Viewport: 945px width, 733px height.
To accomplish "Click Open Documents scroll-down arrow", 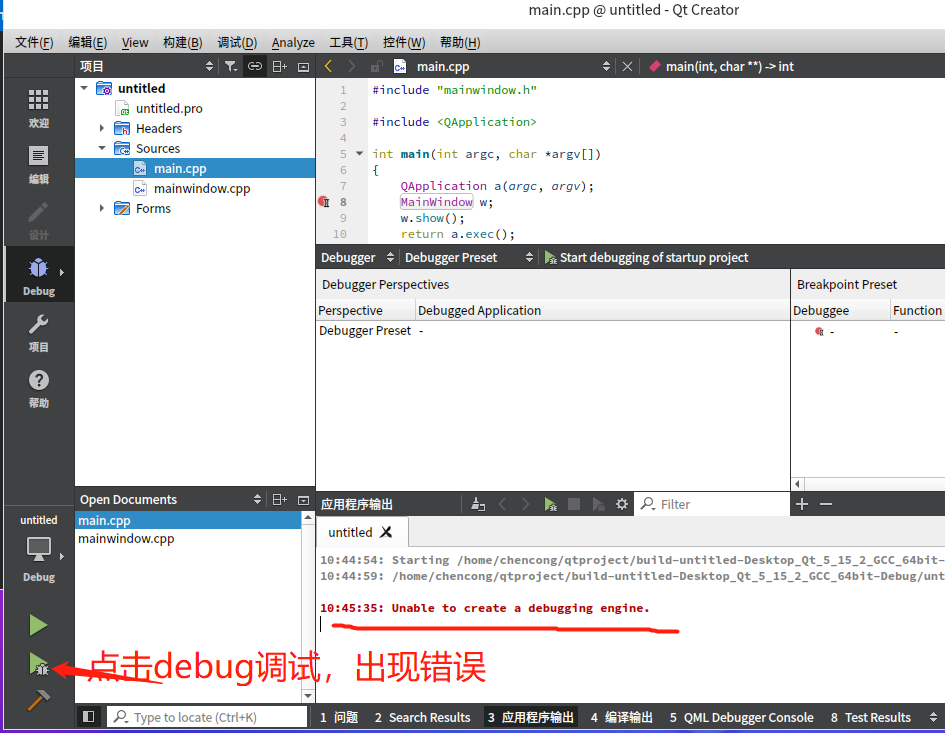I will tap(308, 695).
